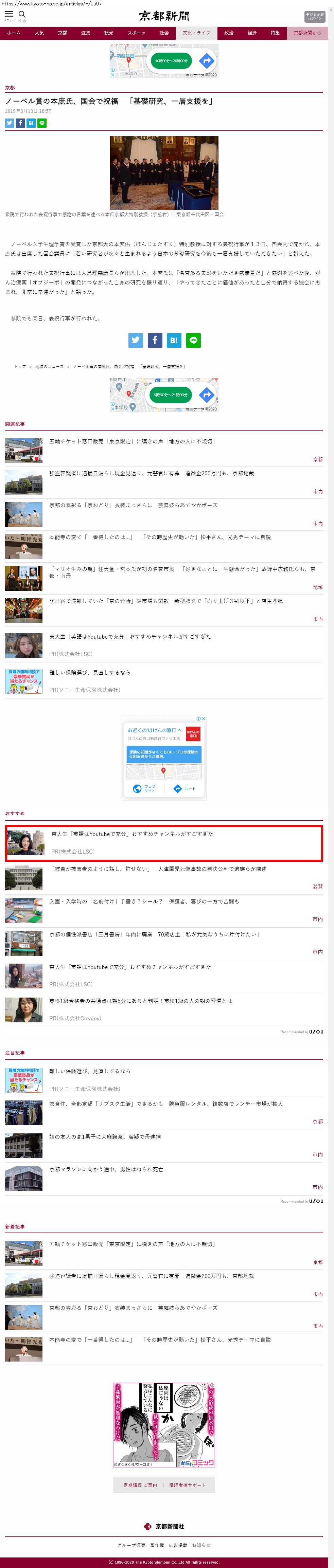Click the main article photo of the ceremony
Viewport: 334px width, 1568px height.
[x=164, y=173]
